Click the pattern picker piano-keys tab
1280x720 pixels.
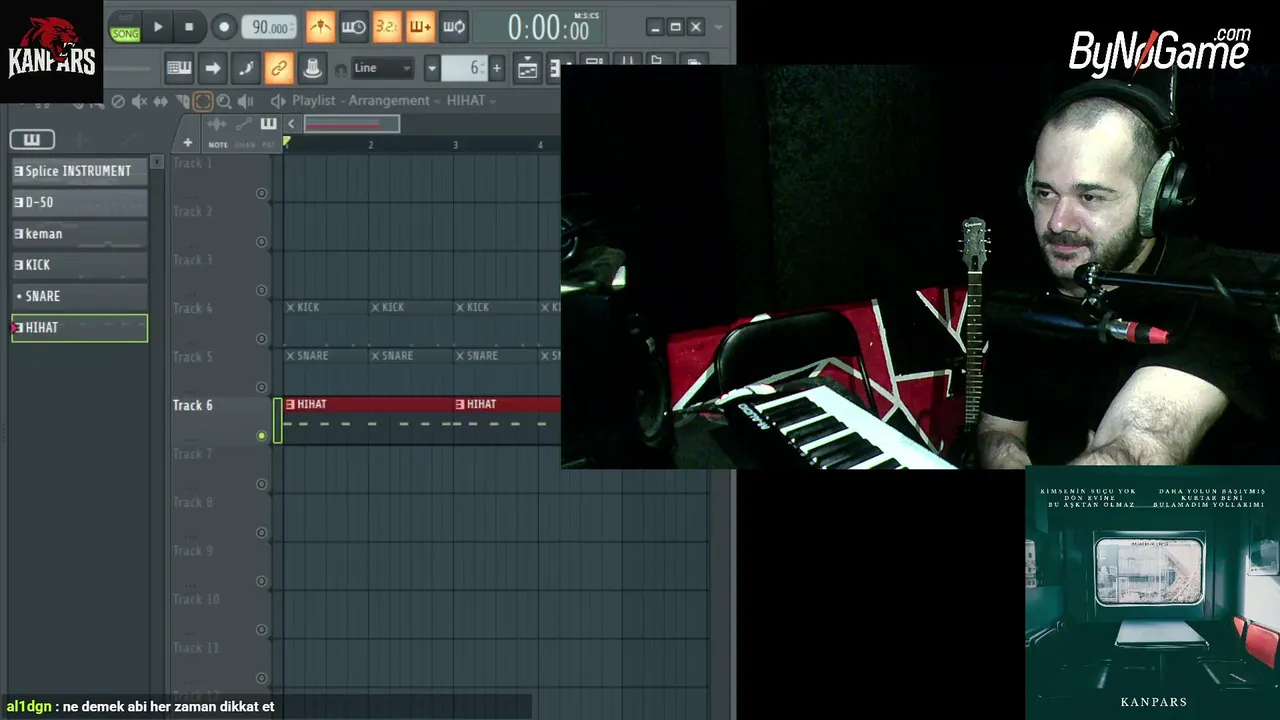32,139
